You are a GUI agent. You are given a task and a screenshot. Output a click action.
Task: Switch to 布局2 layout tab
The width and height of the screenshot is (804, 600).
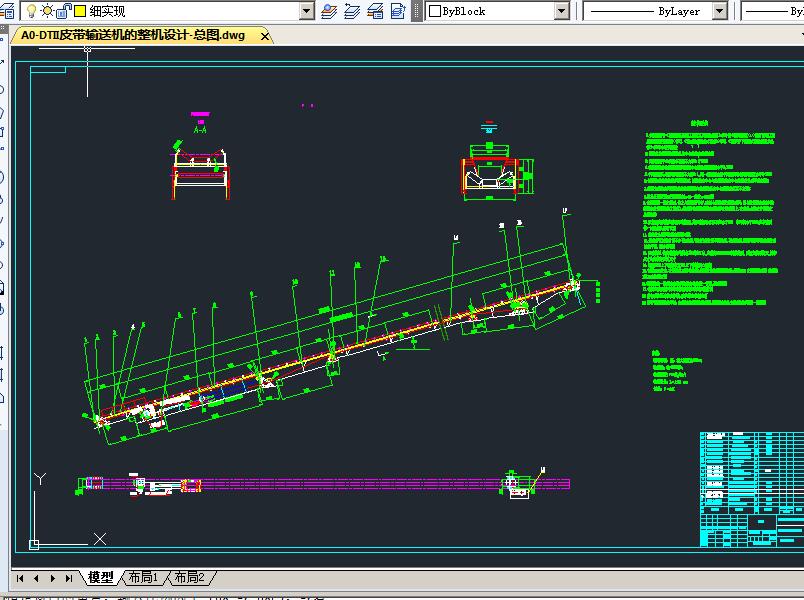pyautogui.click(x=189, y=577)
